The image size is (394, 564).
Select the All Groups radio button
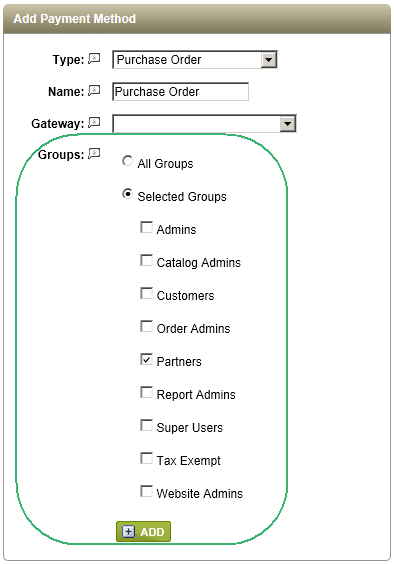coord(127,161)
